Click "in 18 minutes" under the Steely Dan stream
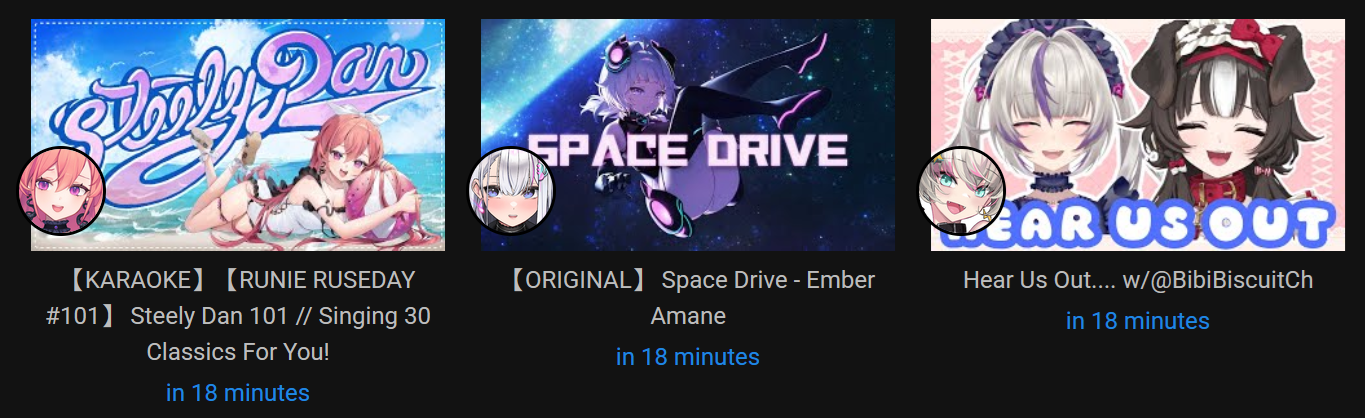 [x=238, y=393]
